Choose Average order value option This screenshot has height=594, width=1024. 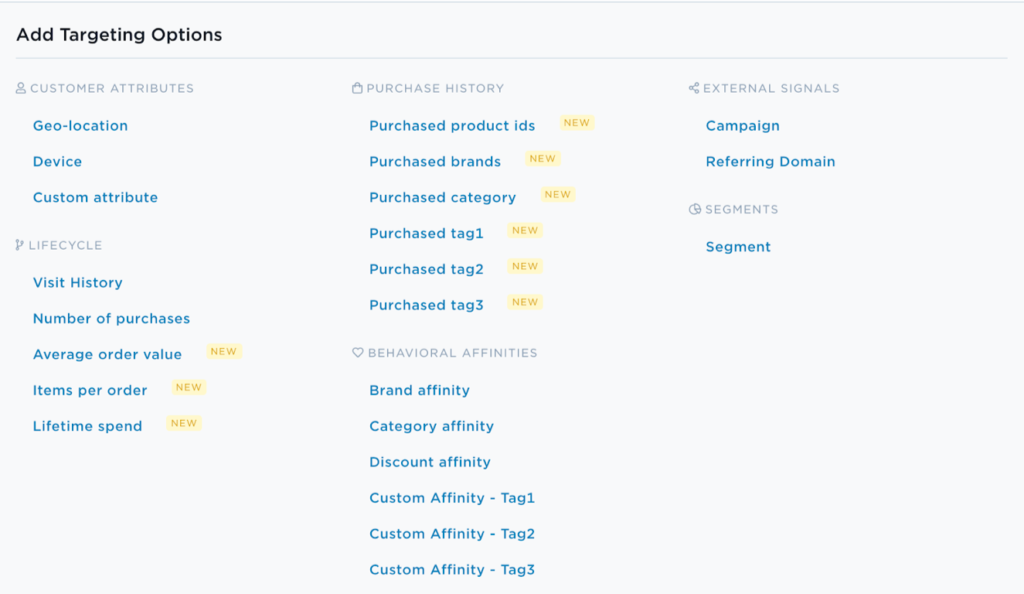tap(108, 354)
